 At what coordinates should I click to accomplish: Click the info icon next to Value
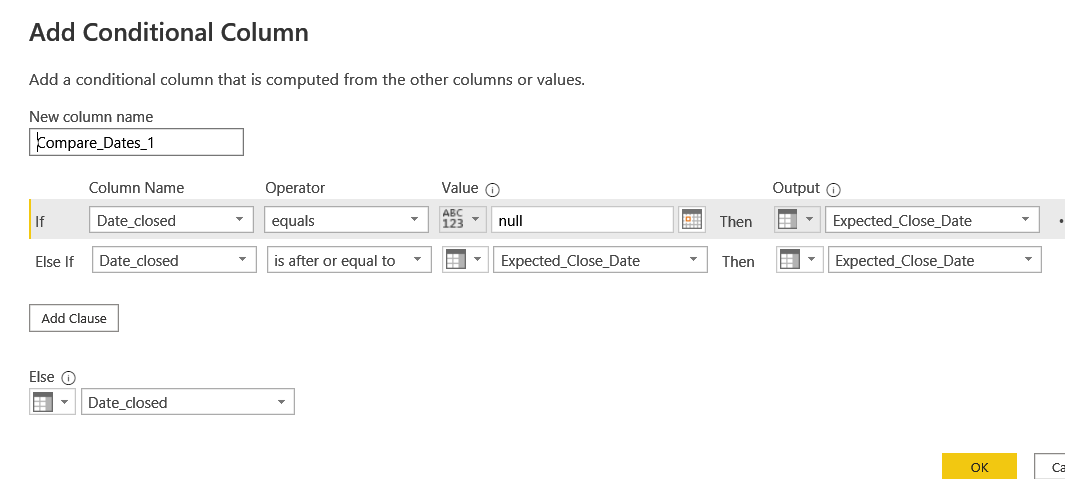[x=493, y=190]
